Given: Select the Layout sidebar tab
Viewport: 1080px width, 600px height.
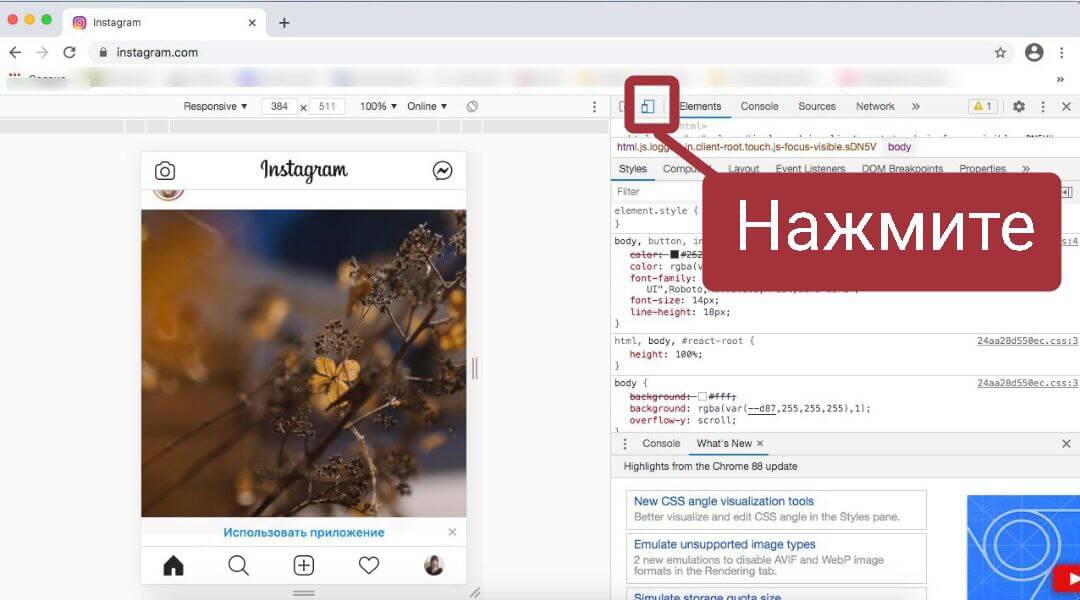Looking at the screenshot, I should point(743,169).
